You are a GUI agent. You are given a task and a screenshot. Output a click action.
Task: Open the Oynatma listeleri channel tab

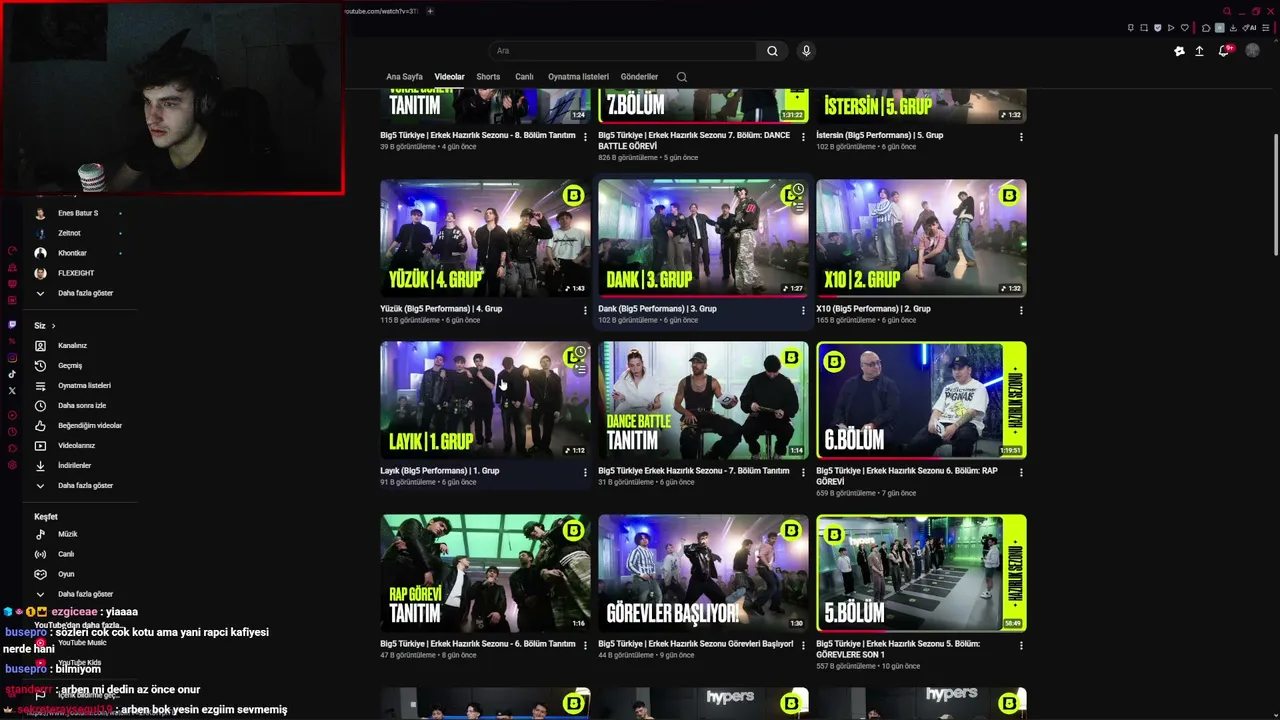578,77
